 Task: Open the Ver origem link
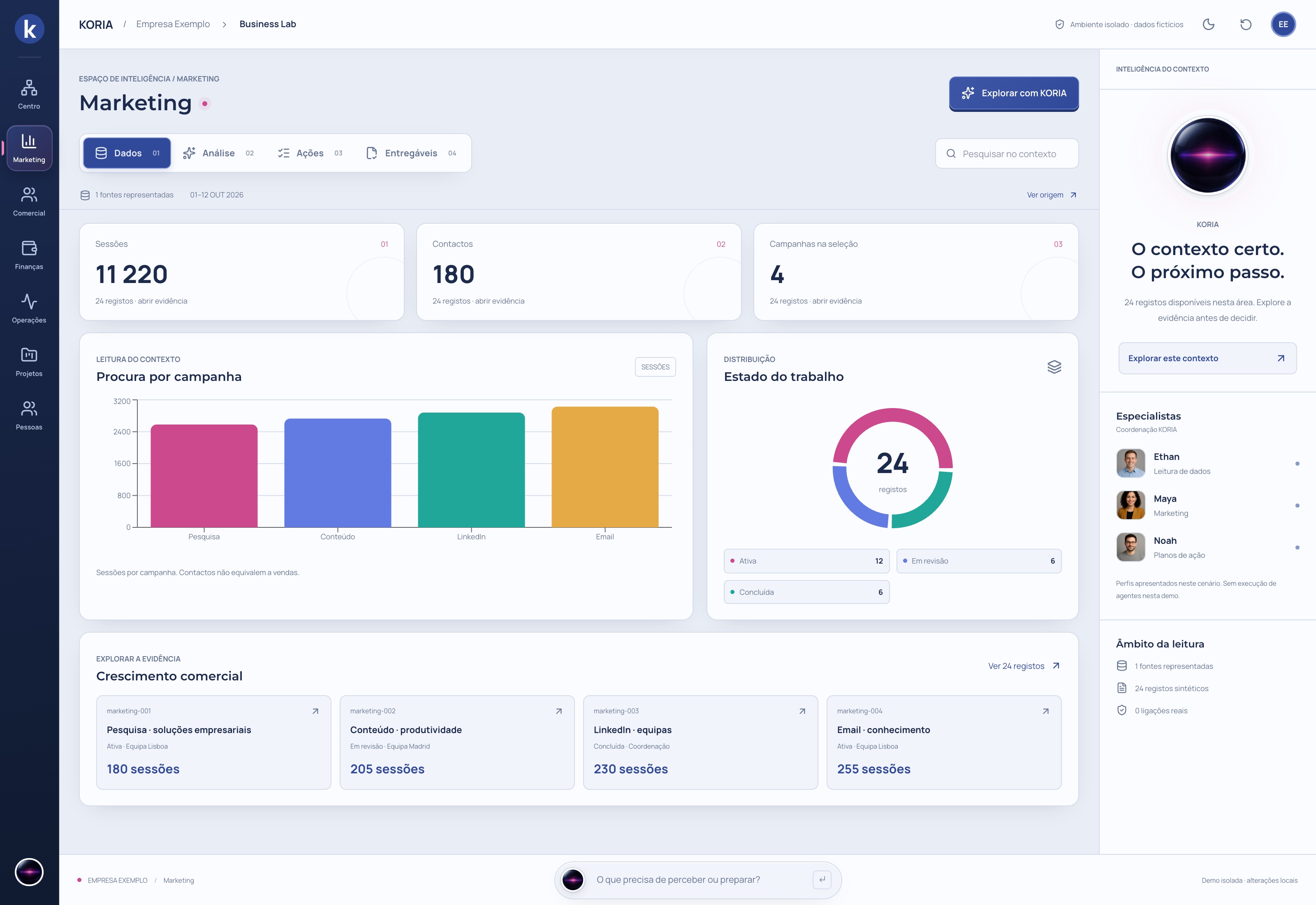(x=1051, y=195)
